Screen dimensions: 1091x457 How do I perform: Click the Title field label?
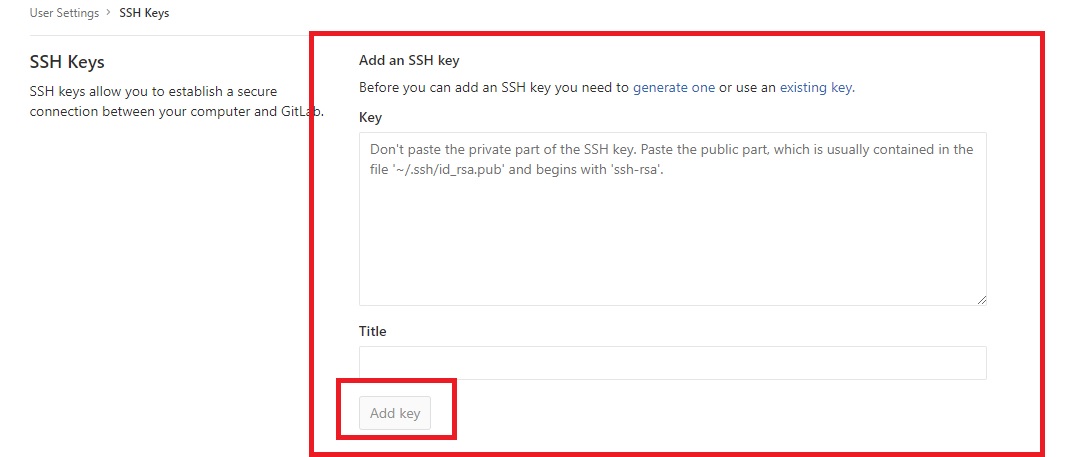pyautogui.click(x=372, y=331)
